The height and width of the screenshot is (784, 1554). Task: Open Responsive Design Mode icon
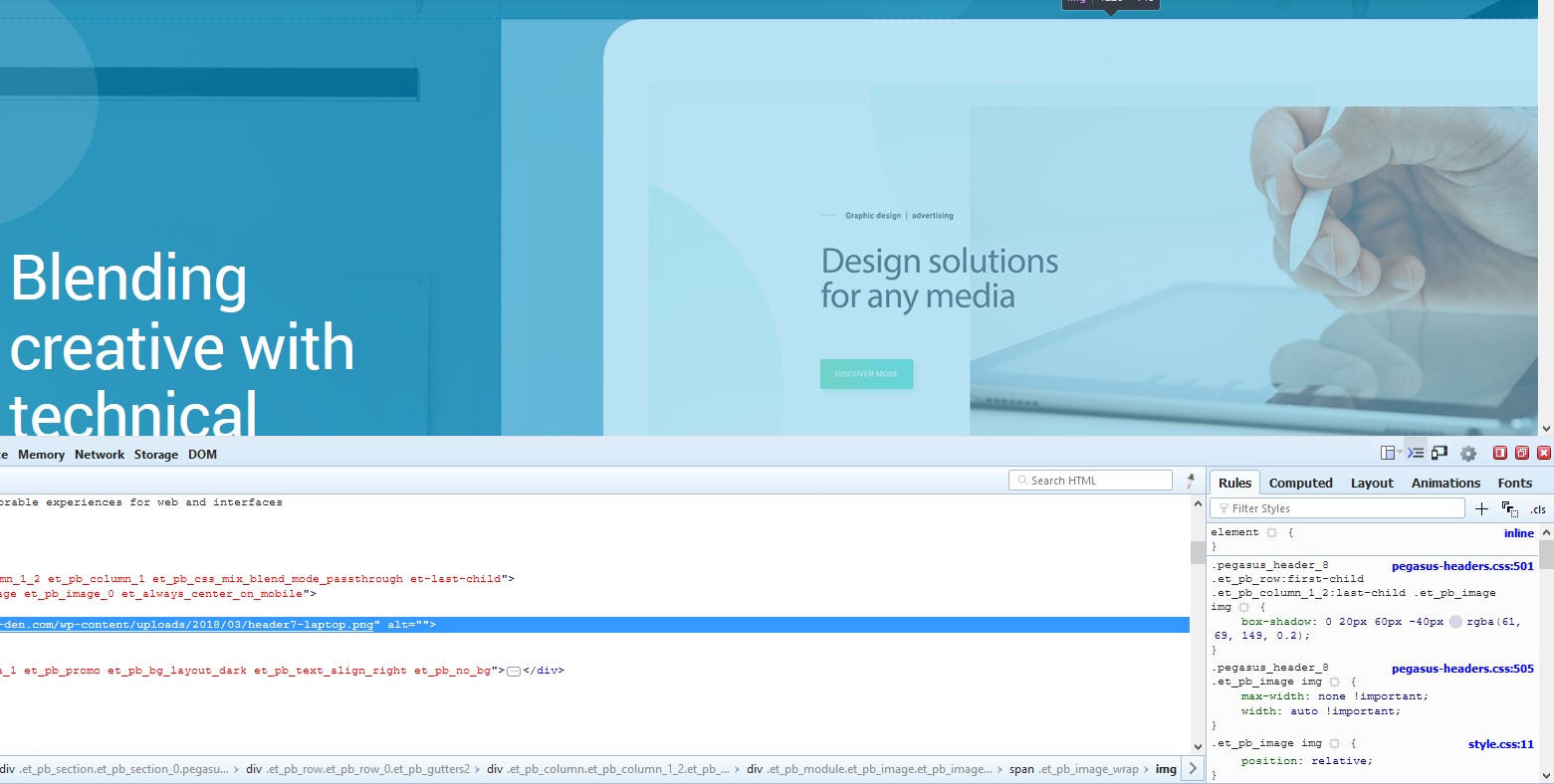[x=1440, y=453]
